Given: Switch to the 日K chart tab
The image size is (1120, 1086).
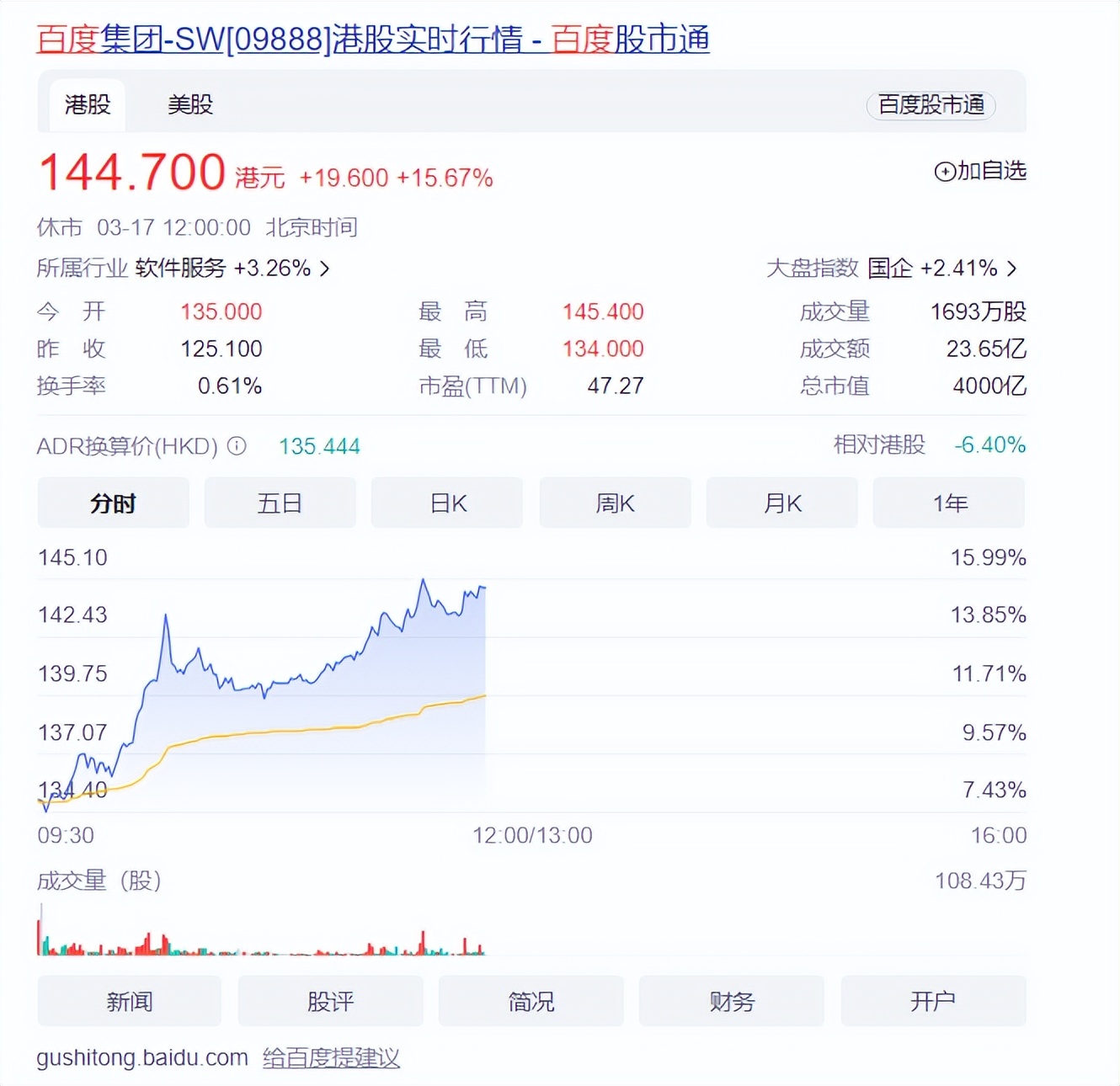Looking at the screenshot, I should point(446,502).
